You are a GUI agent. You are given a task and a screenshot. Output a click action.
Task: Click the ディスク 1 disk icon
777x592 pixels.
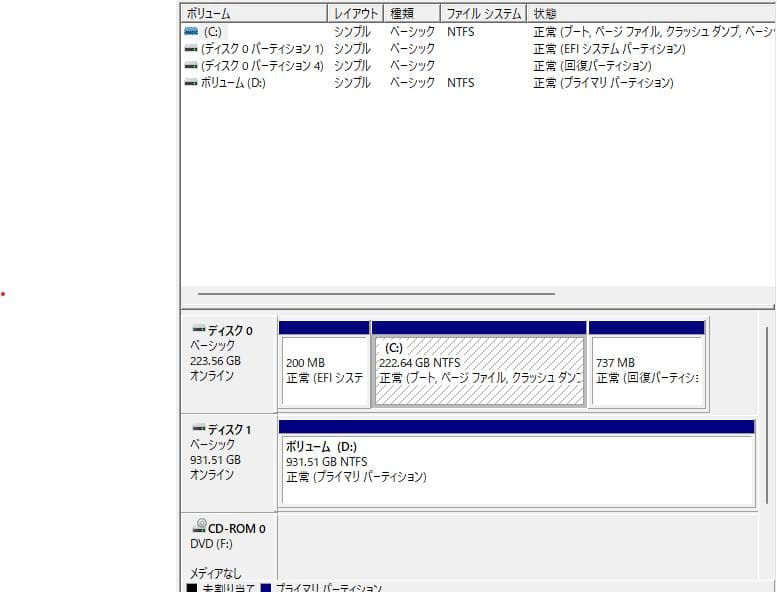199,428
